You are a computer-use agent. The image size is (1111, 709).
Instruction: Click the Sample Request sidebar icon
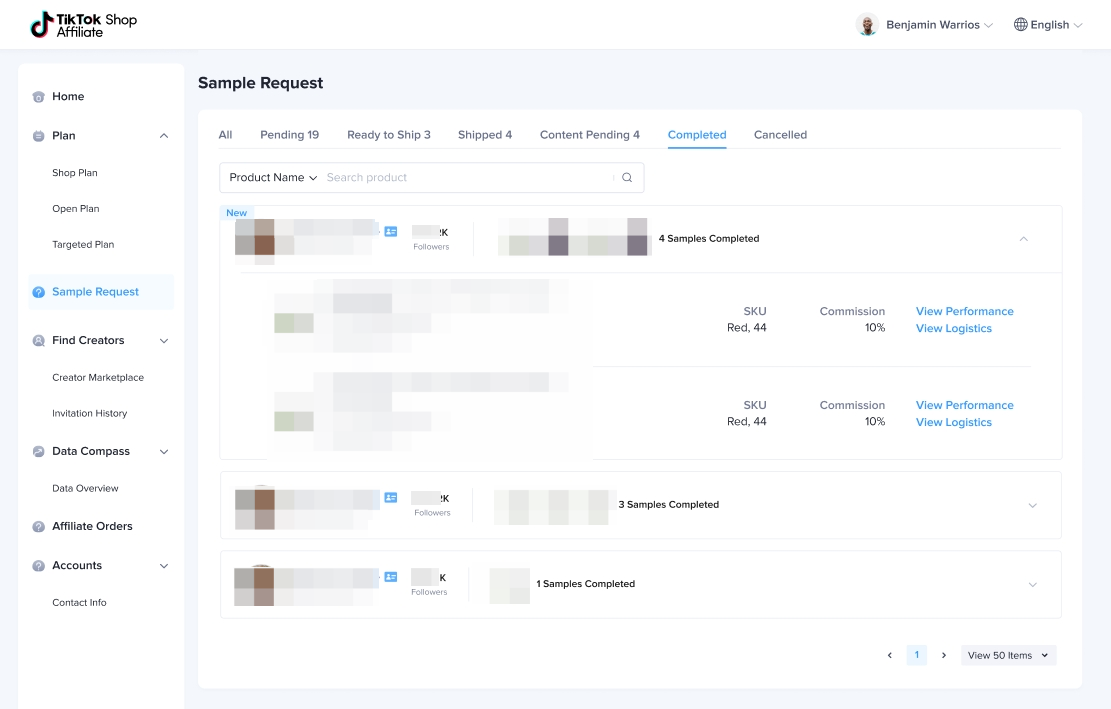tap(38, 292)
